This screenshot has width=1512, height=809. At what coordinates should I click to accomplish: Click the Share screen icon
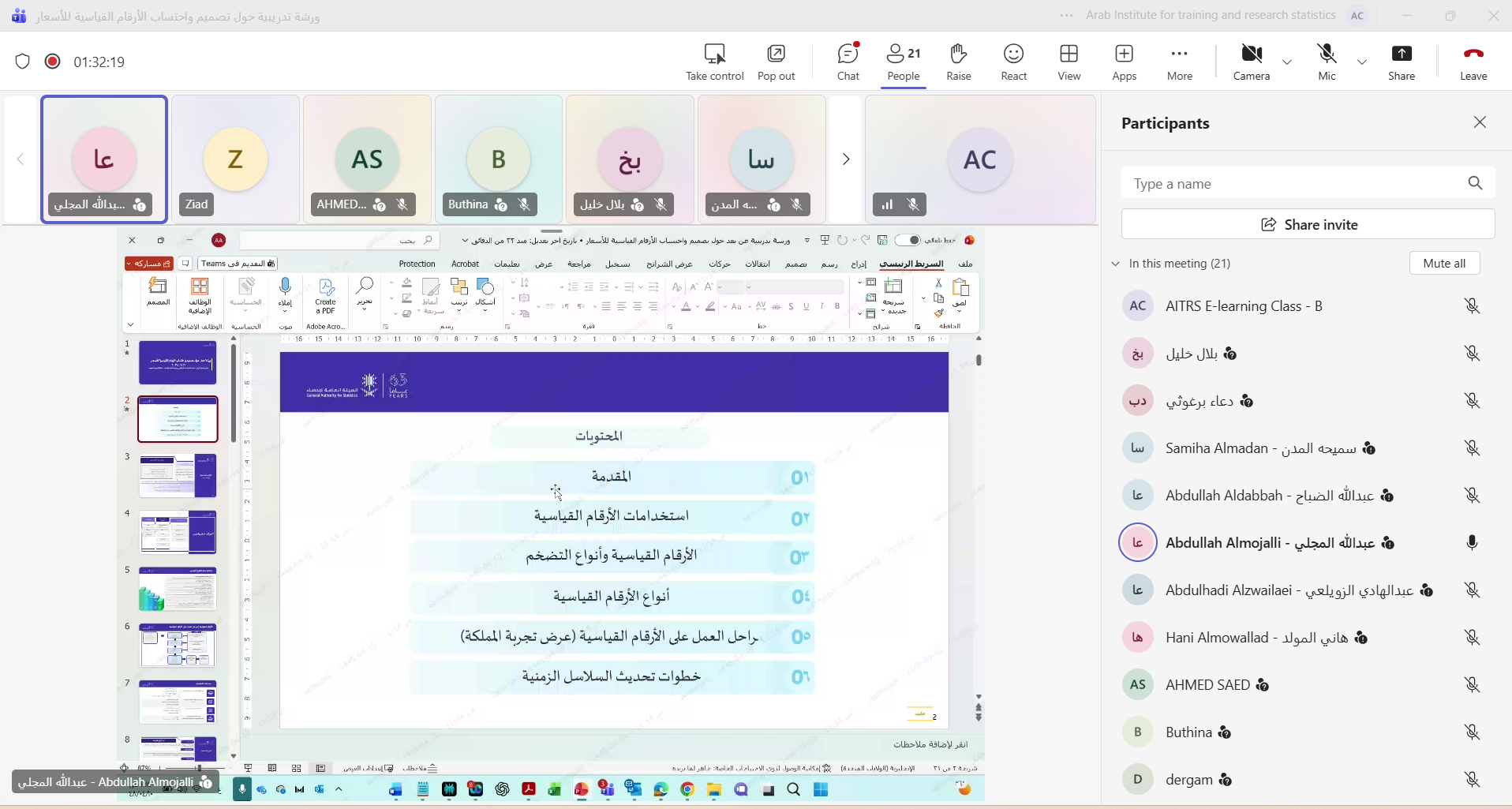click(x=1402, y=62)
